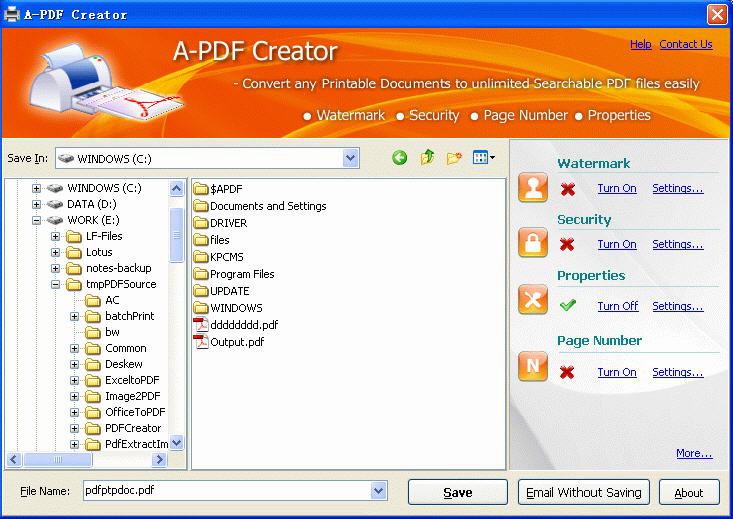Select the Image2PDF folder in tree
This screenshot has height=519, width=733.
tap(123, 396)
